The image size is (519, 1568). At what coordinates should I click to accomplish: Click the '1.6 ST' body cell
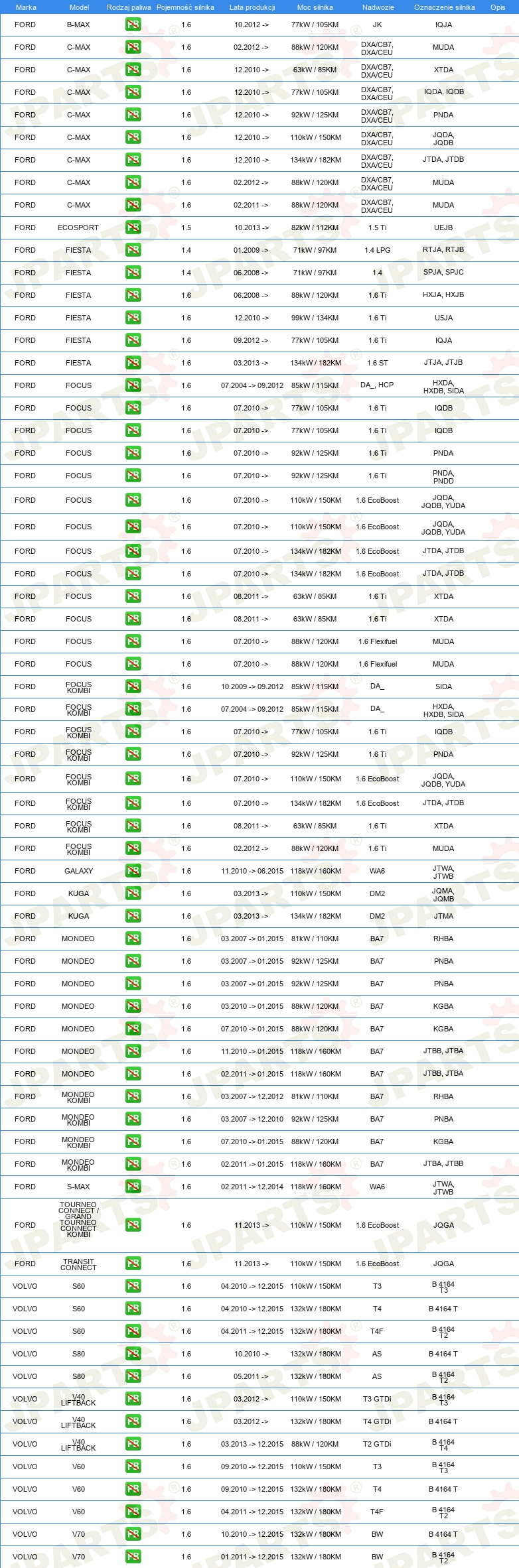point(377,363)
